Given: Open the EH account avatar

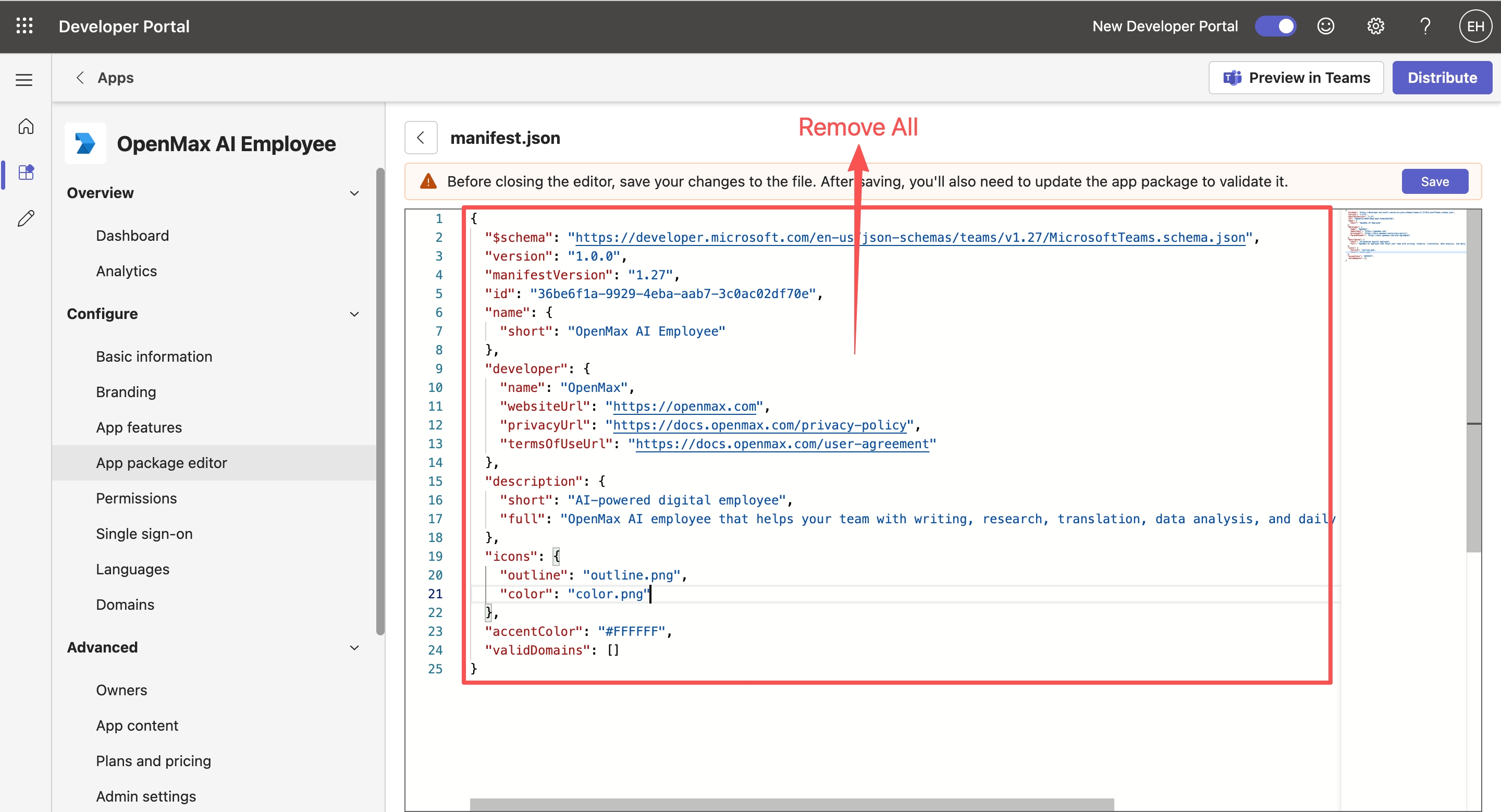Looking at the screenshot, I should coord(1475,26).
